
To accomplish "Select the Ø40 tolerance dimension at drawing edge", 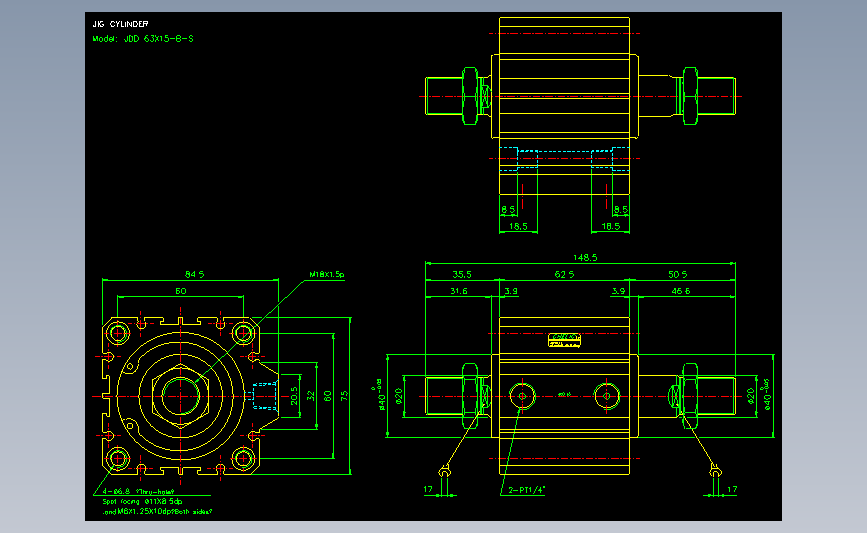I will (x=766, y=394).
